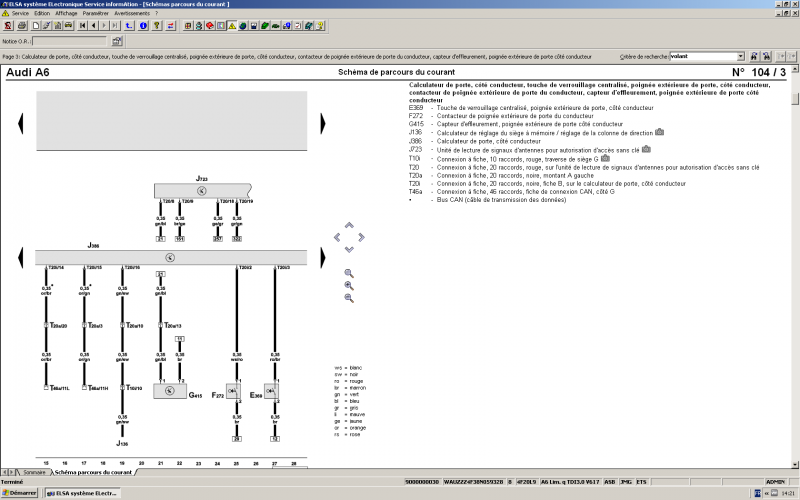Click the vertical scrollbar thumb
Viewport: 800px width, 500px height.
click(x=795, y=98)
